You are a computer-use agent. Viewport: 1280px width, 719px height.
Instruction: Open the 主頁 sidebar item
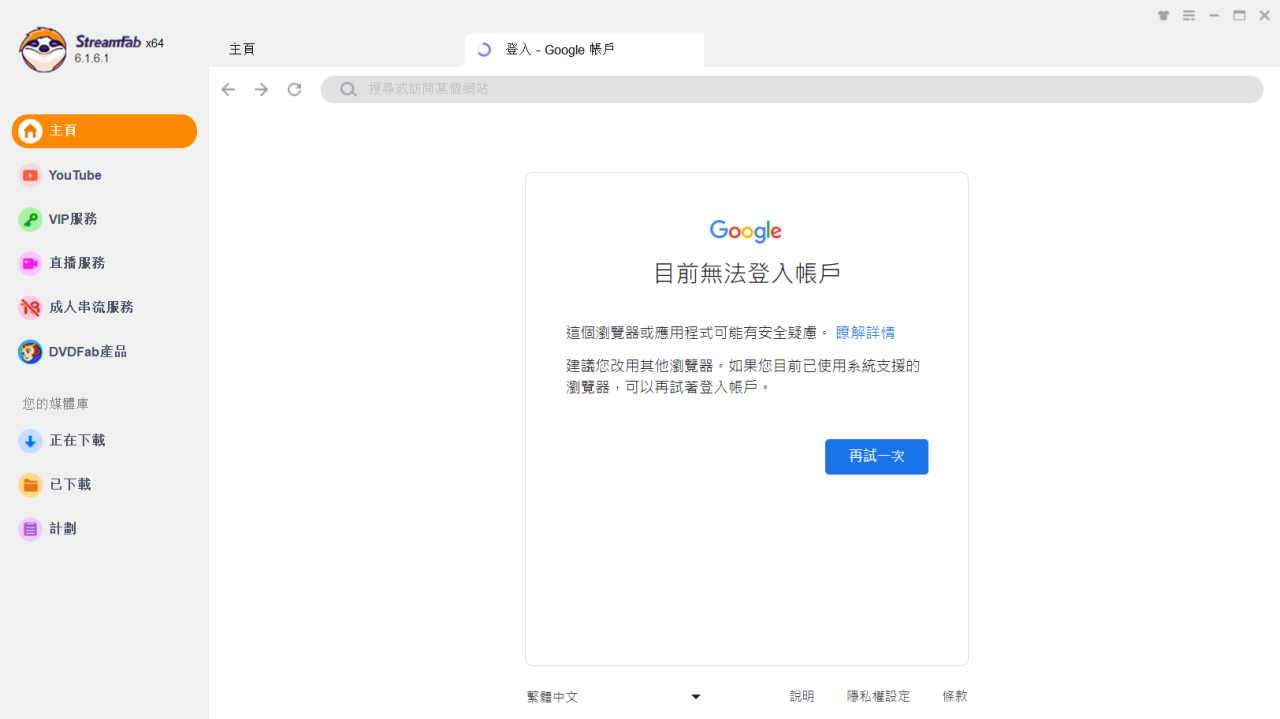pyautogui.click(x=104, y=131)
